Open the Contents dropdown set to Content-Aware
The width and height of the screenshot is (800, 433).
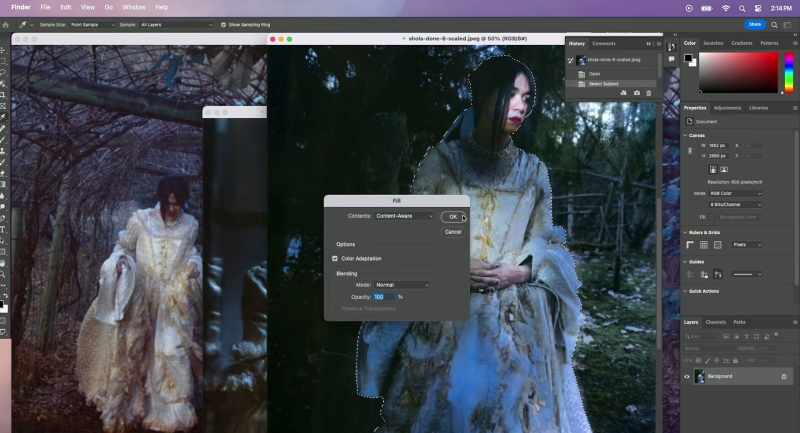coord(404,216)
